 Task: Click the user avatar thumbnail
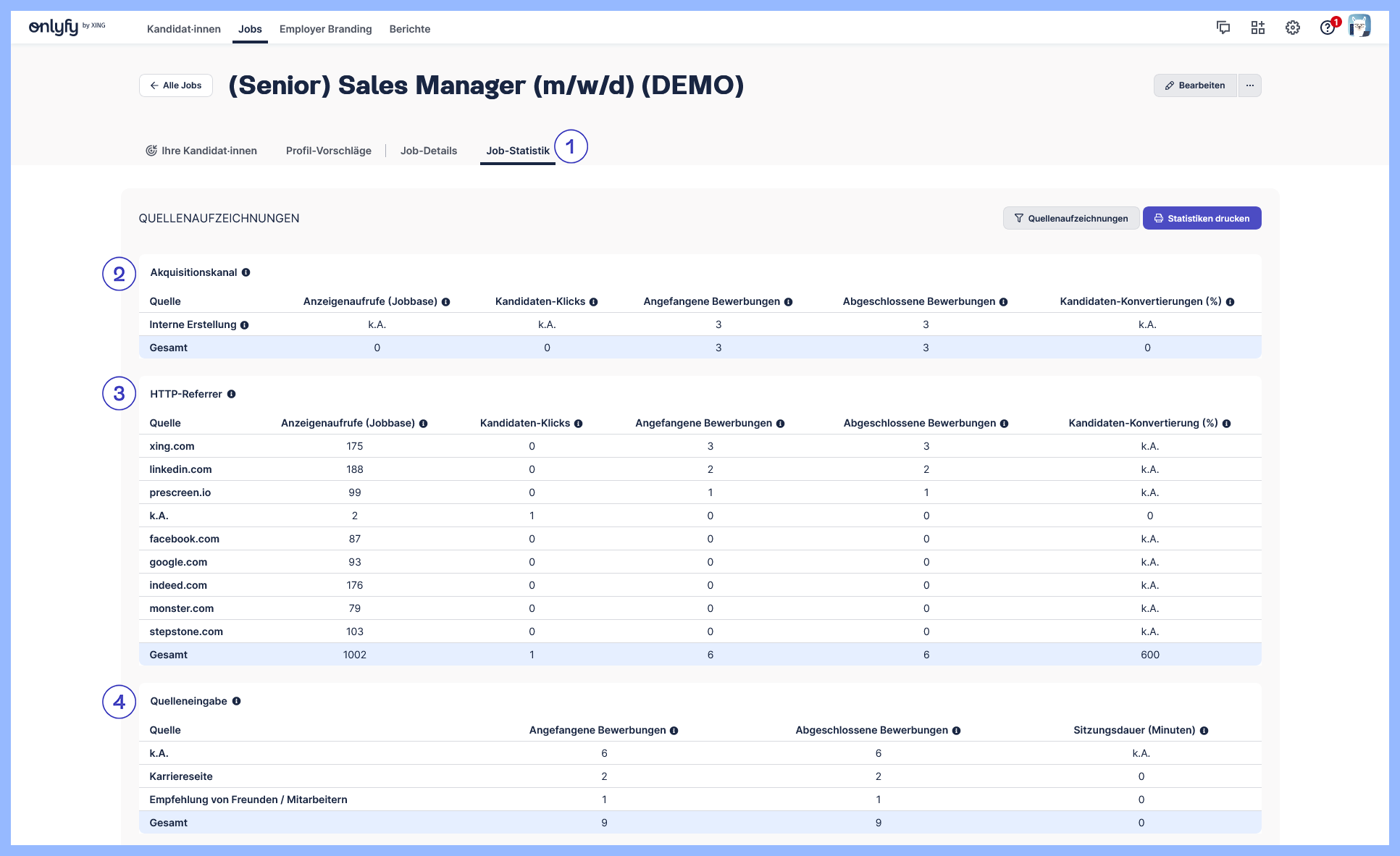(x=1359, y=26)
